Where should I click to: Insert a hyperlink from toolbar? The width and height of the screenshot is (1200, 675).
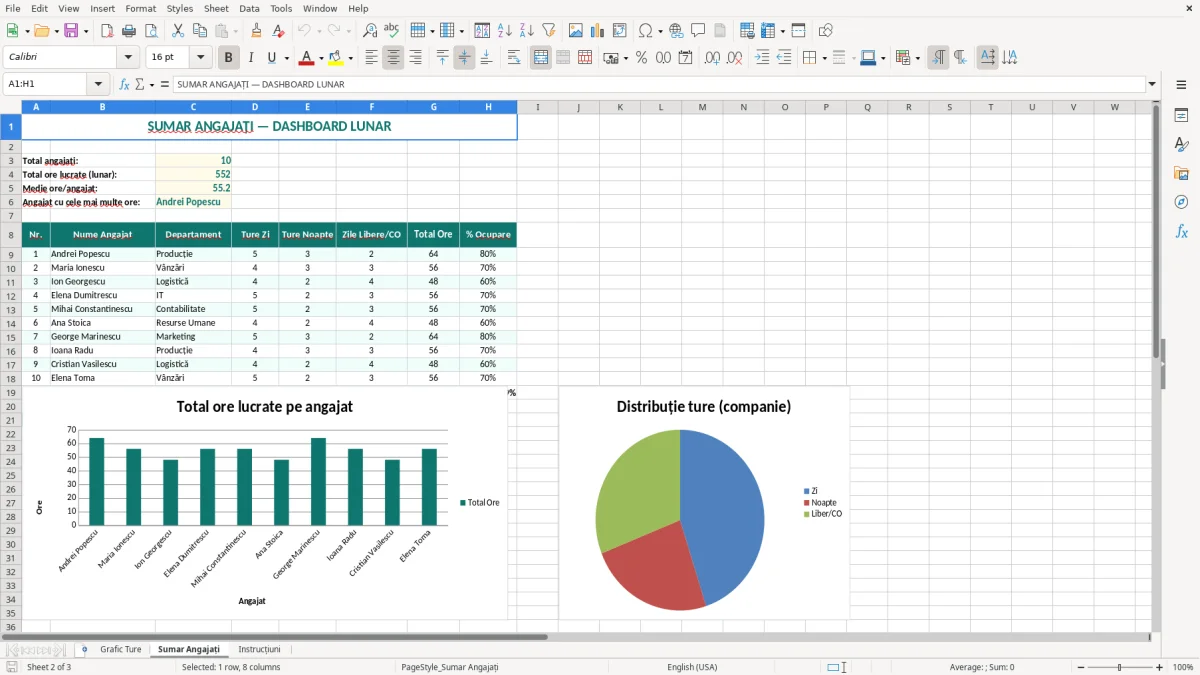coord(676,31)
